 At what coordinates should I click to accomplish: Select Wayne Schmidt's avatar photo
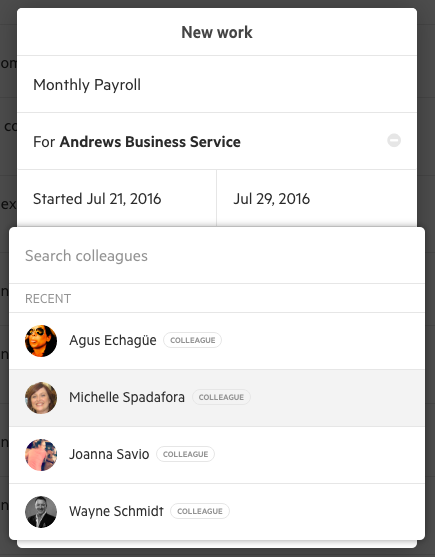(41, 512)
